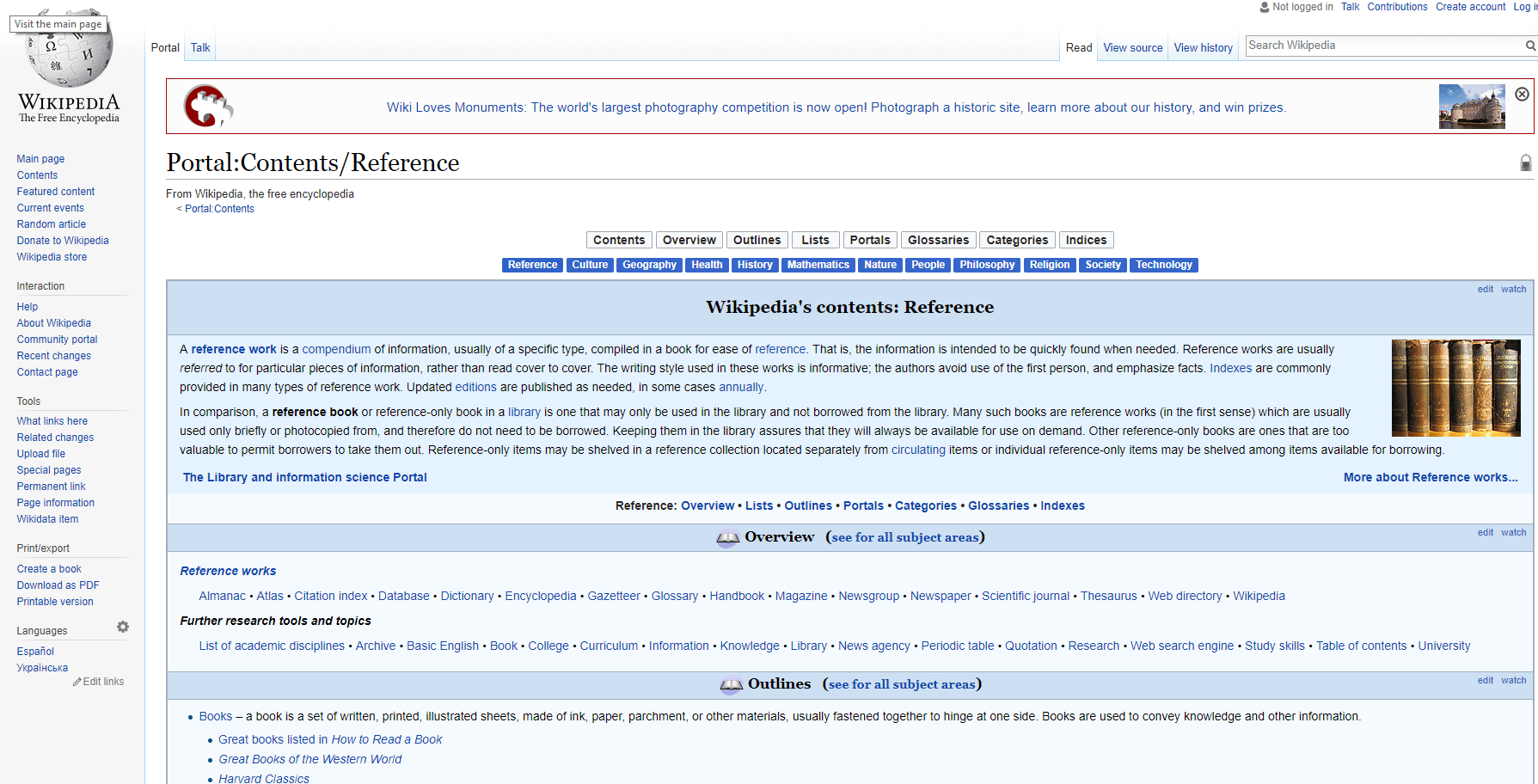Open the Outlines navigation button

point(757,240)
